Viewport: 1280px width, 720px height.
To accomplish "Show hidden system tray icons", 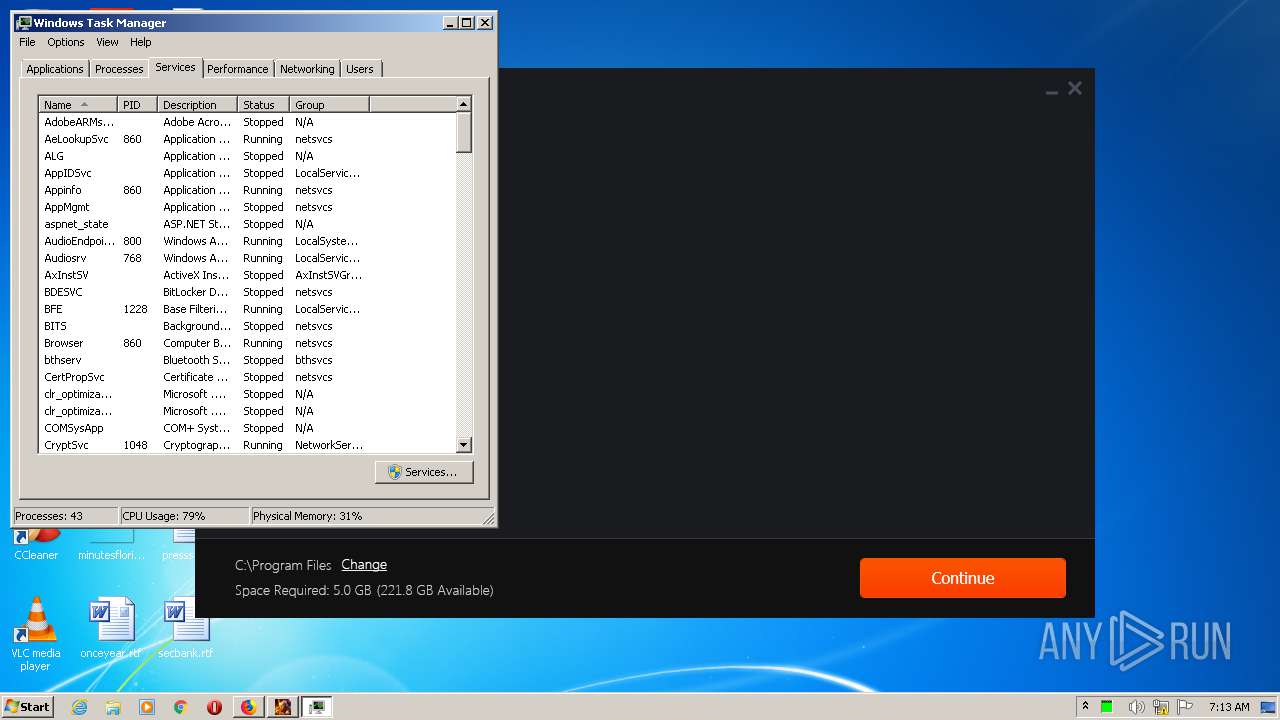I will tap(1085, 707).
